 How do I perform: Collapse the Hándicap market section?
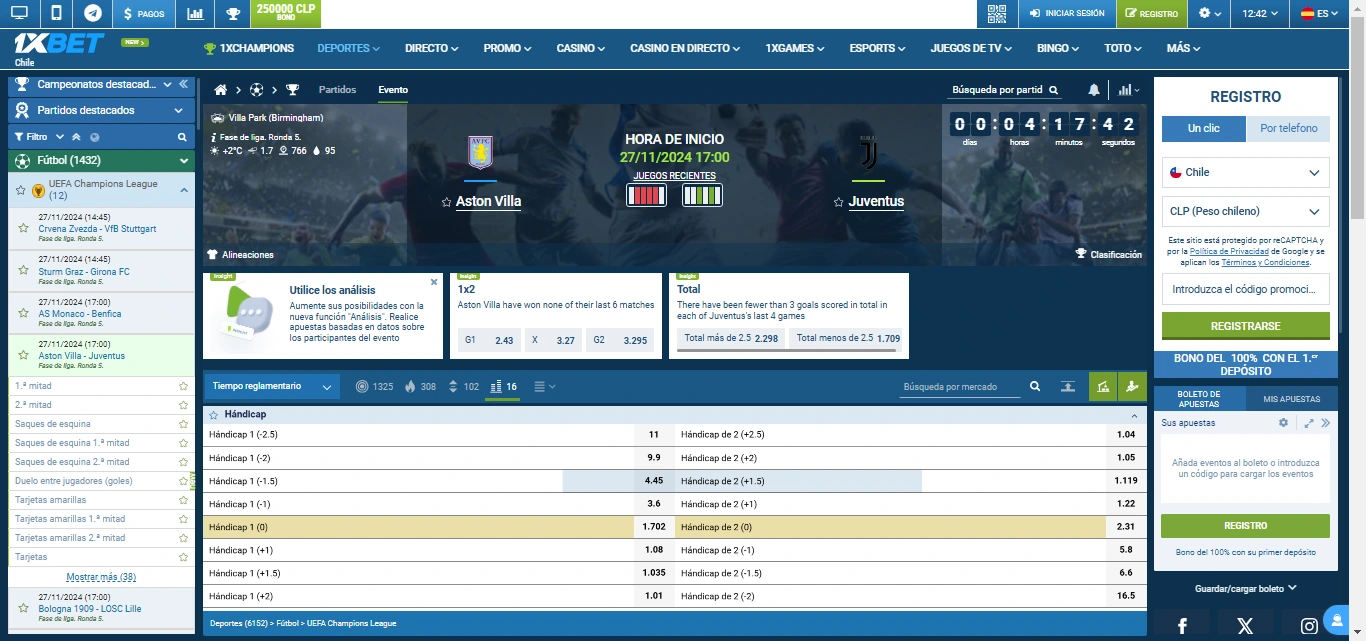tap(1134, 415)
